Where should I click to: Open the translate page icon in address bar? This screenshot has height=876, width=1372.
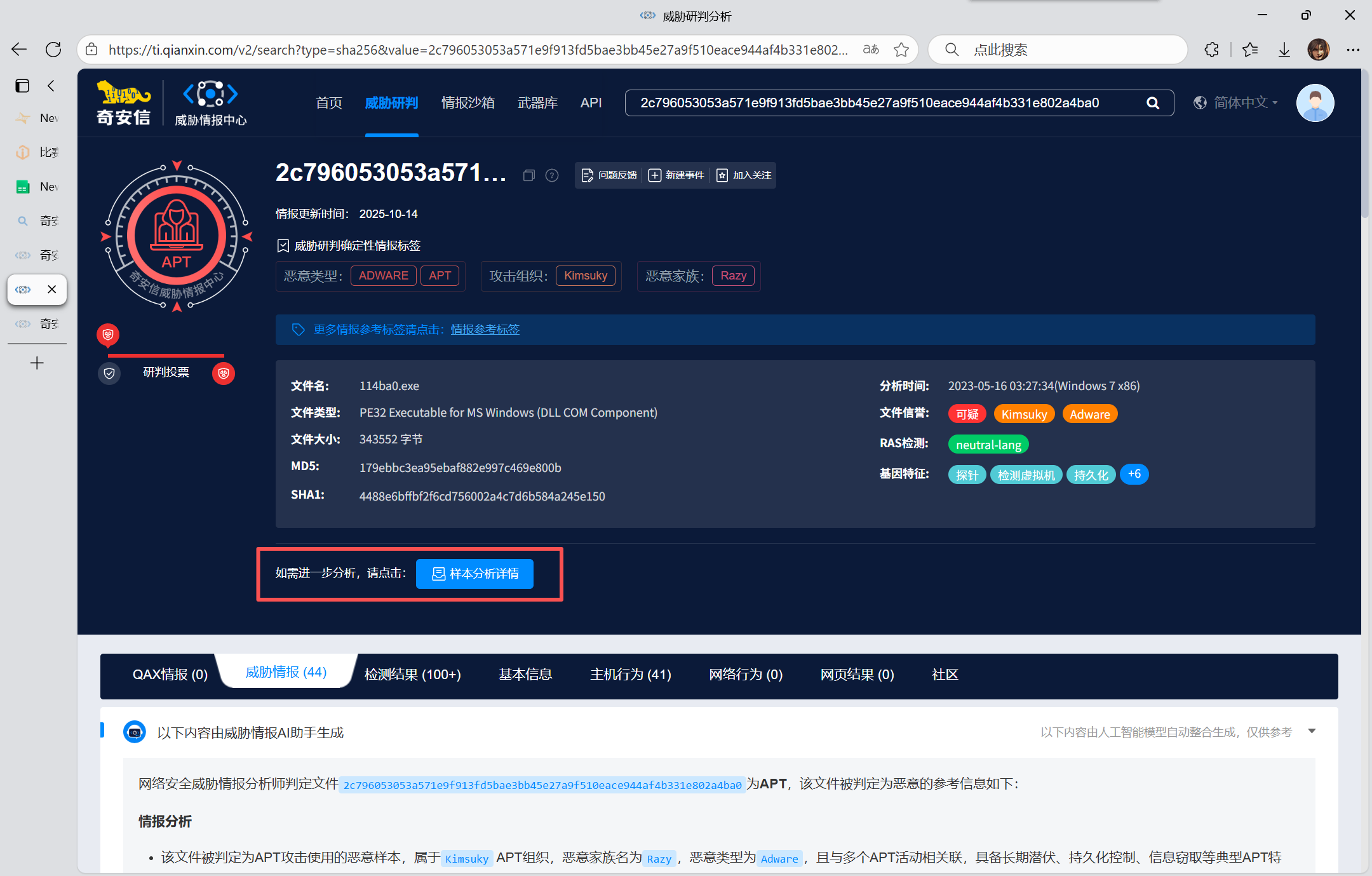pyautogui.click(x=871, y=50)
